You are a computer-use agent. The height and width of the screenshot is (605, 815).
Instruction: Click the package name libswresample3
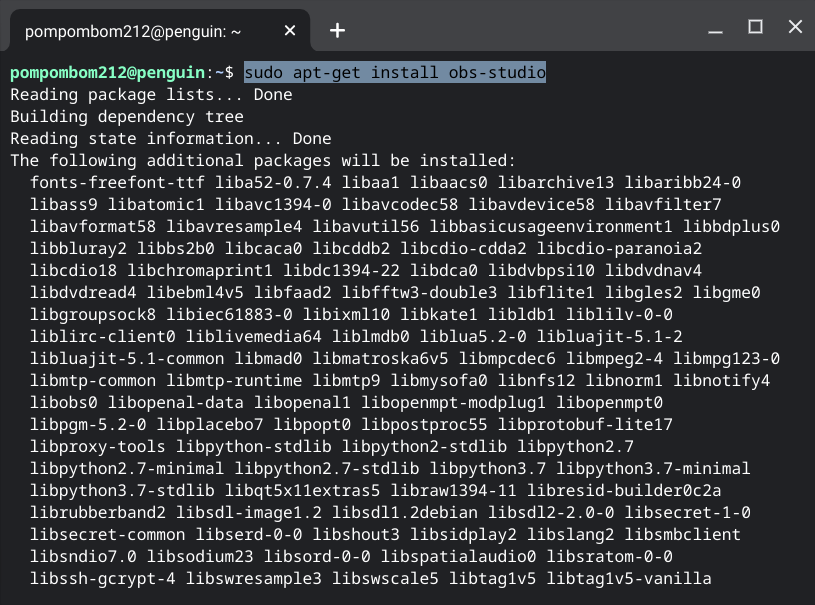point(254,578)
